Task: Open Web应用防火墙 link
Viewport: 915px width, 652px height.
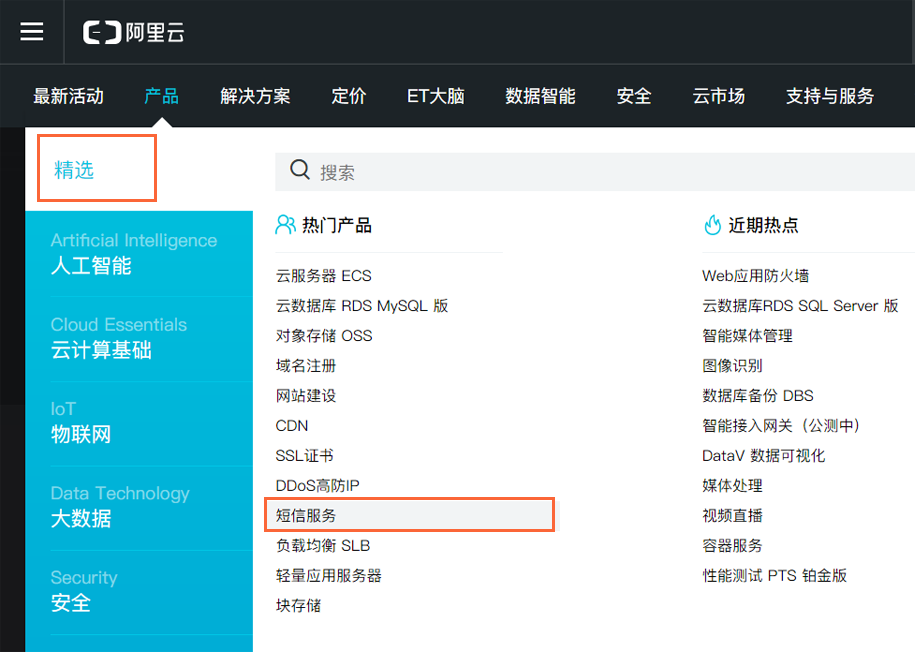Action: [x=755, y=276]
